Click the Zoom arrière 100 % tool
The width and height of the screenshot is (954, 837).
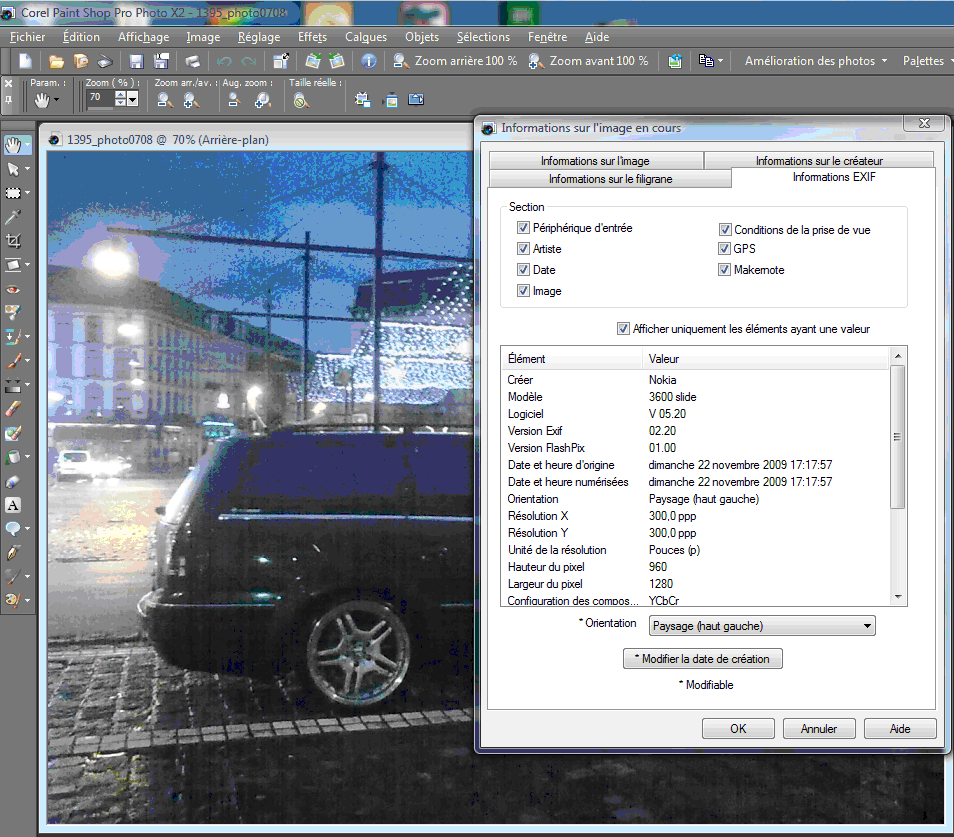point(455,61)
